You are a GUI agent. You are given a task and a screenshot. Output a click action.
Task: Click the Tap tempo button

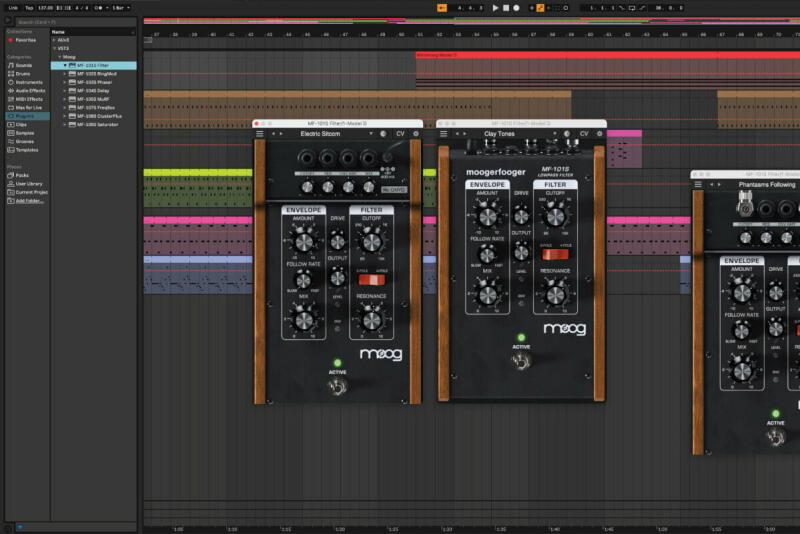[x=29, y=8]
